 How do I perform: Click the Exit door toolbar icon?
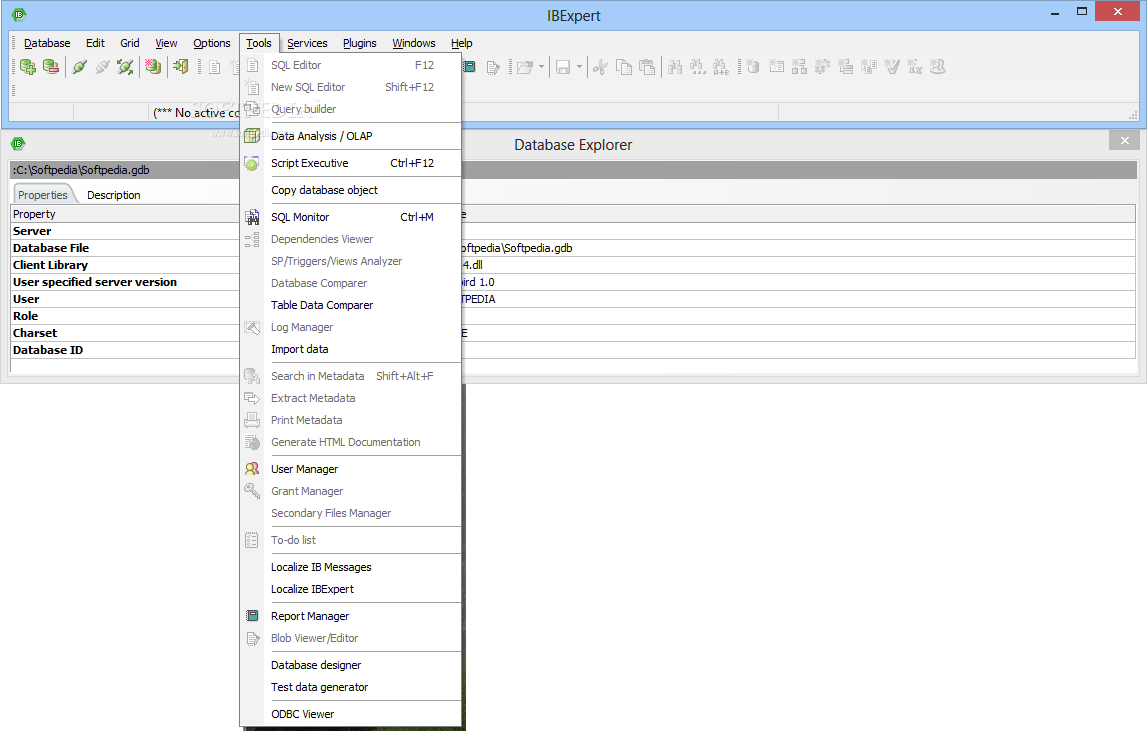pos(181,67)
